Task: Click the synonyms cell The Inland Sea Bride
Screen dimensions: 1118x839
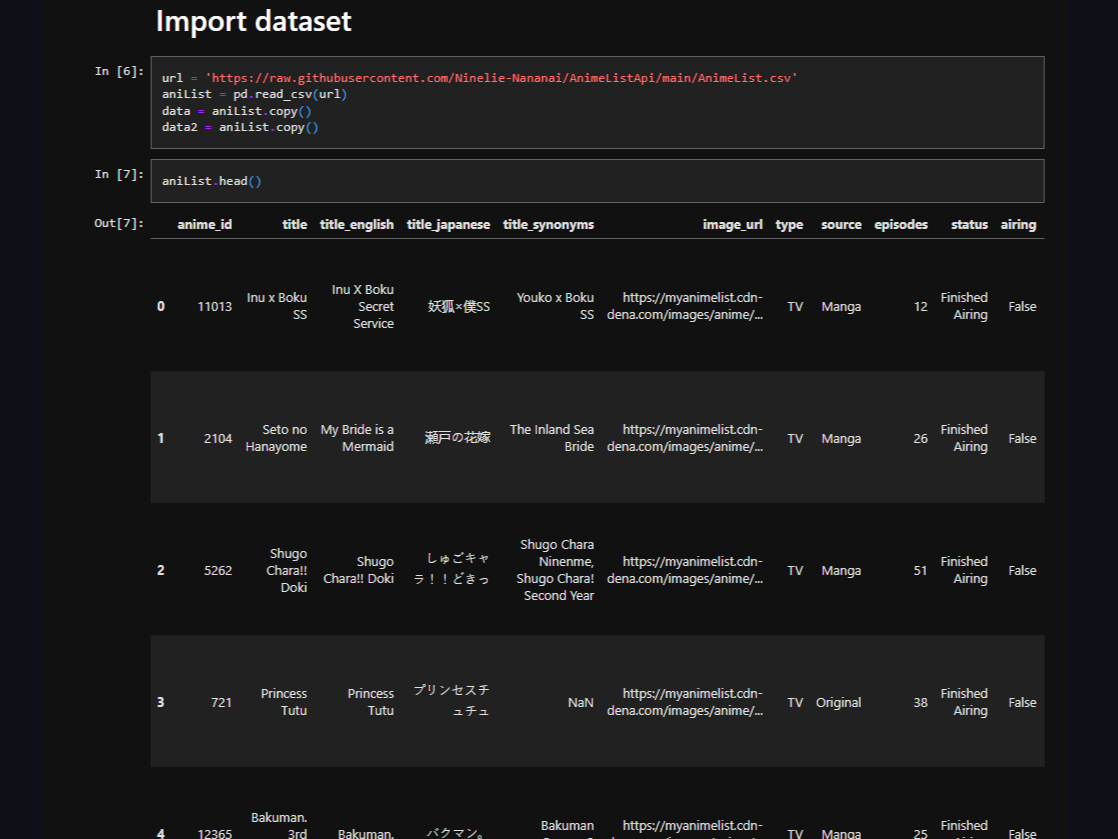Action: click(551, 438)
